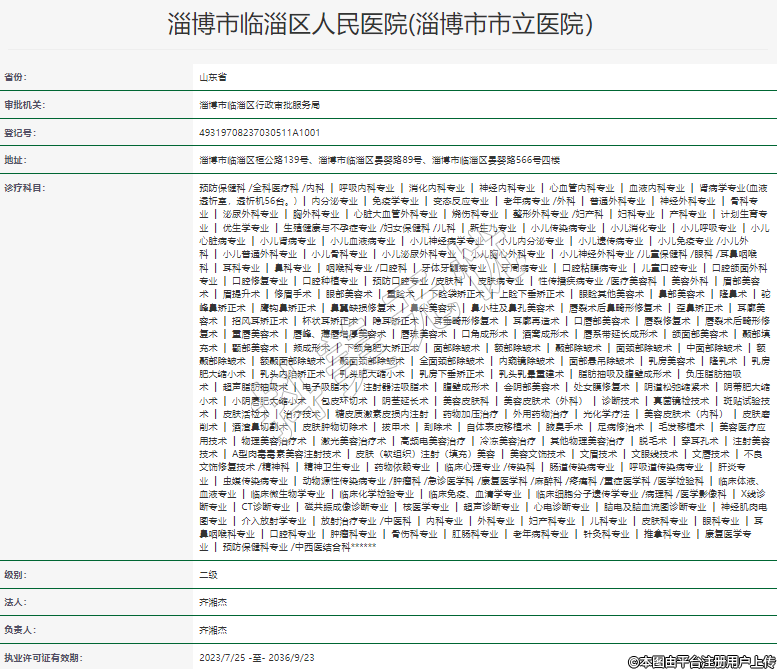
Task: Select registration number 49319708237030511A1001
Action: (260, 132)
